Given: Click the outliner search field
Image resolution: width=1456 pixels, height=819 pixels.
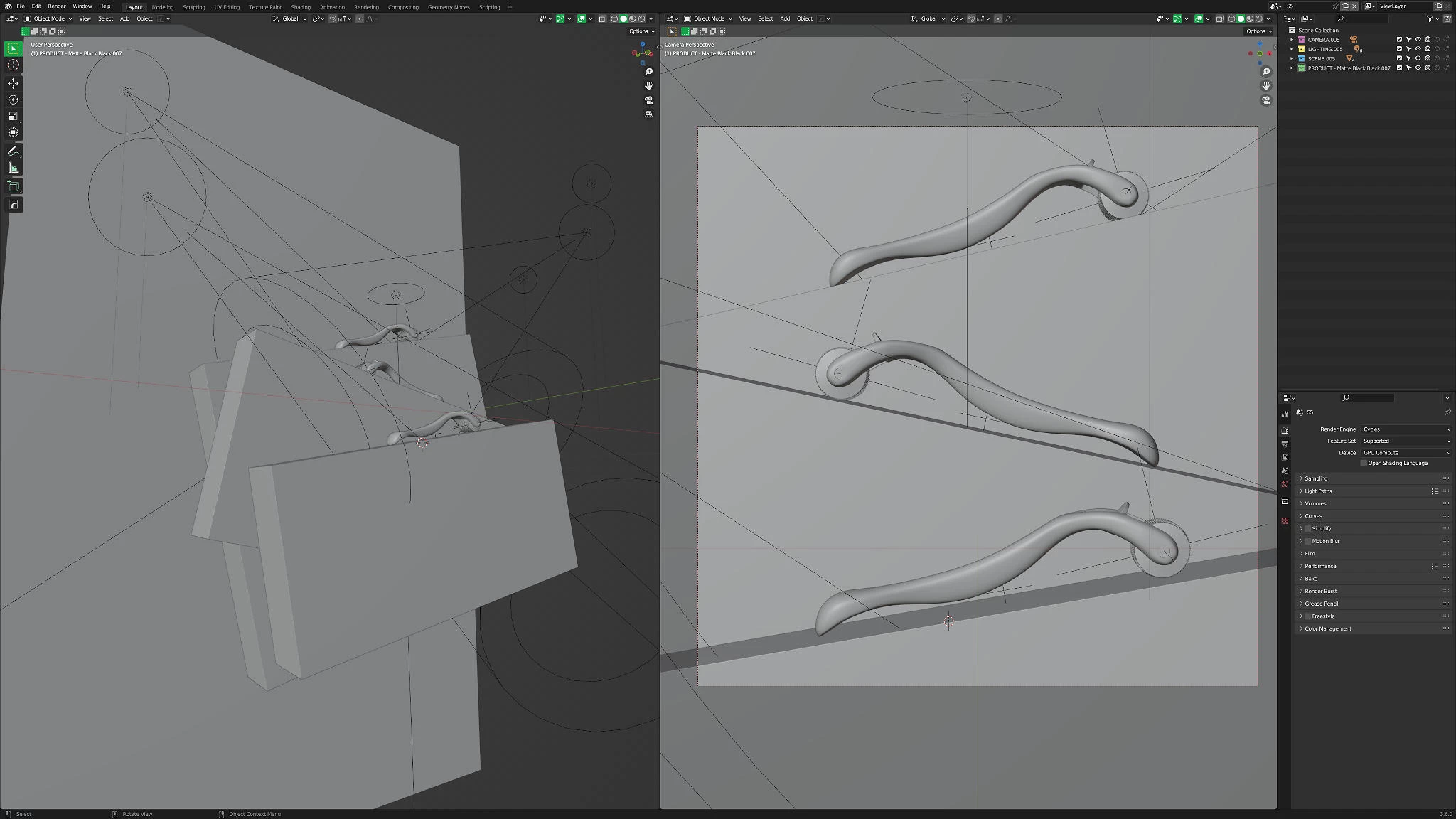Looking at the screenshot, I should click(1365, 18).
